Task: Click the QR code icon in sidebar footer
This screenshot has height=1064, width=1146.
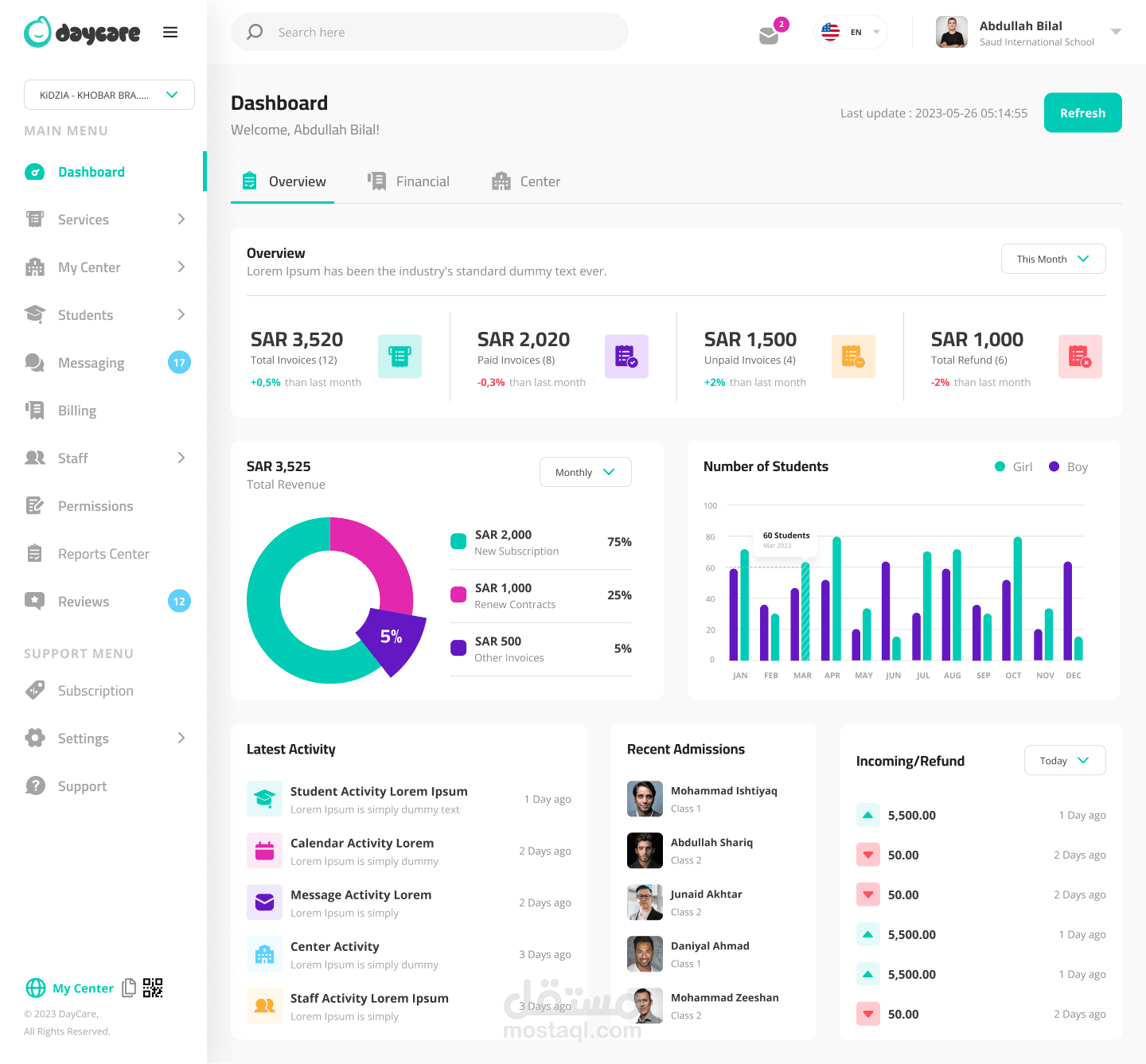Action: click(153, 988)
